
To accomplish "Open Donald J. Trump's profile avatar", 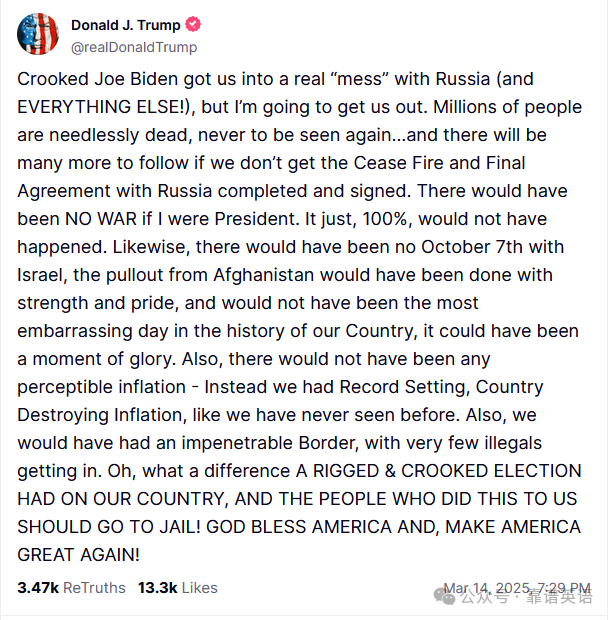I will click(38, 34).
